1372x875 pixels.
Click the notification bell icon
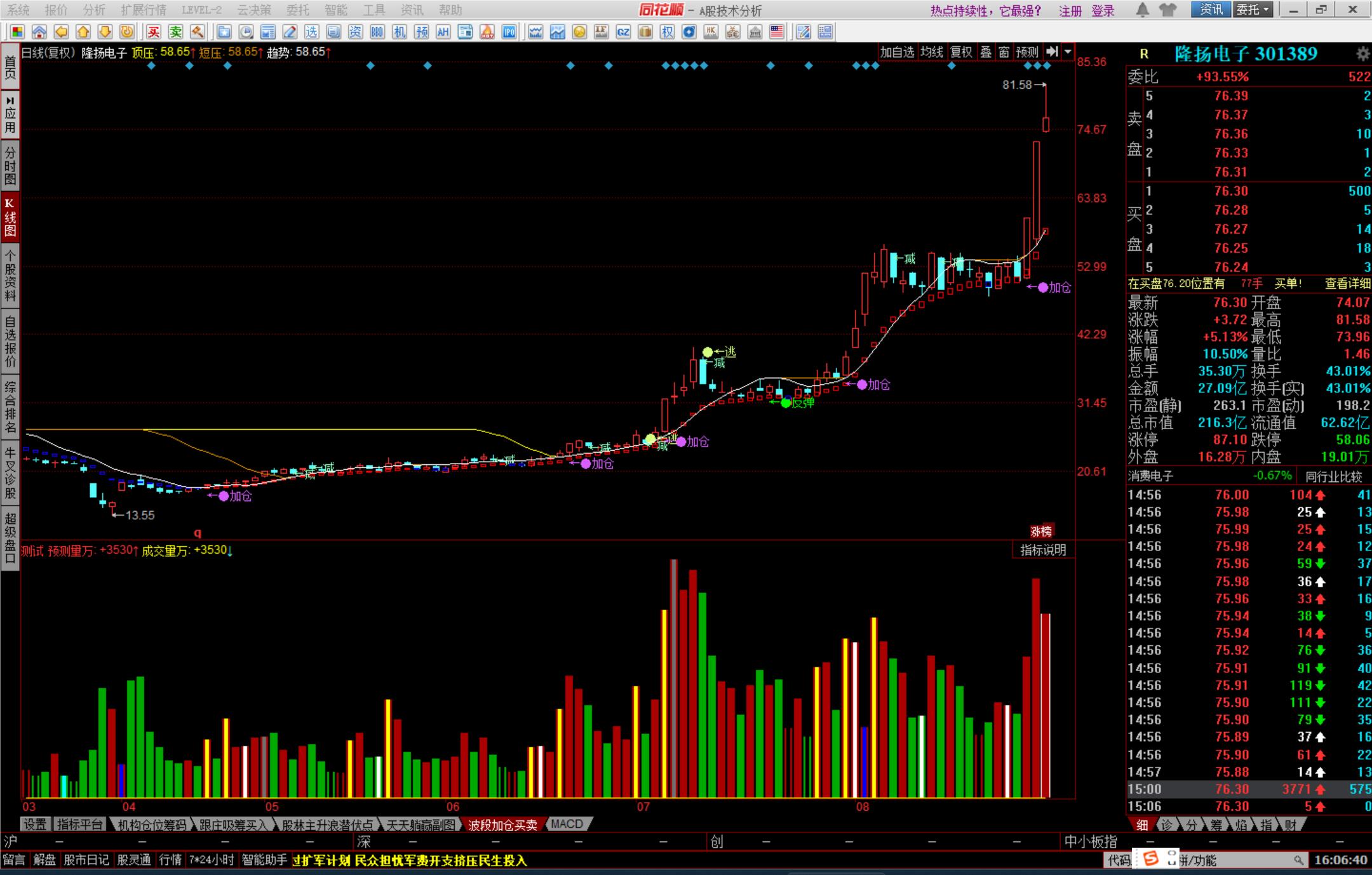pyautogui.click(x=1142, y=10)
